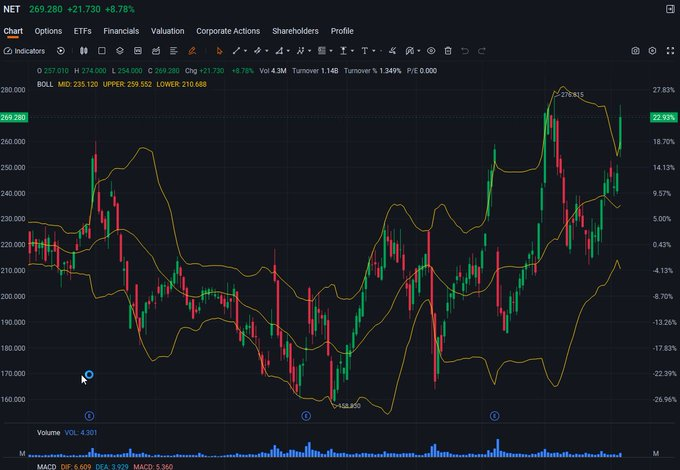
Task: Expand the channel tool dropdown arrow
Action: pos(267,51)
